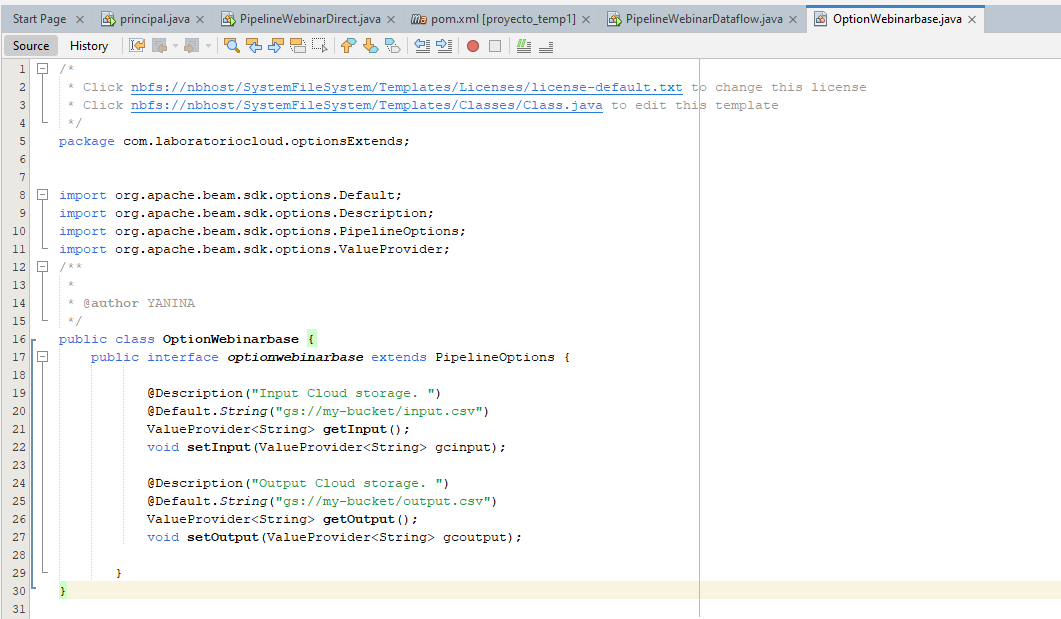1061x619 pixels.
Task: Toggle Highlight Search mode
Action: coord(296,46)
